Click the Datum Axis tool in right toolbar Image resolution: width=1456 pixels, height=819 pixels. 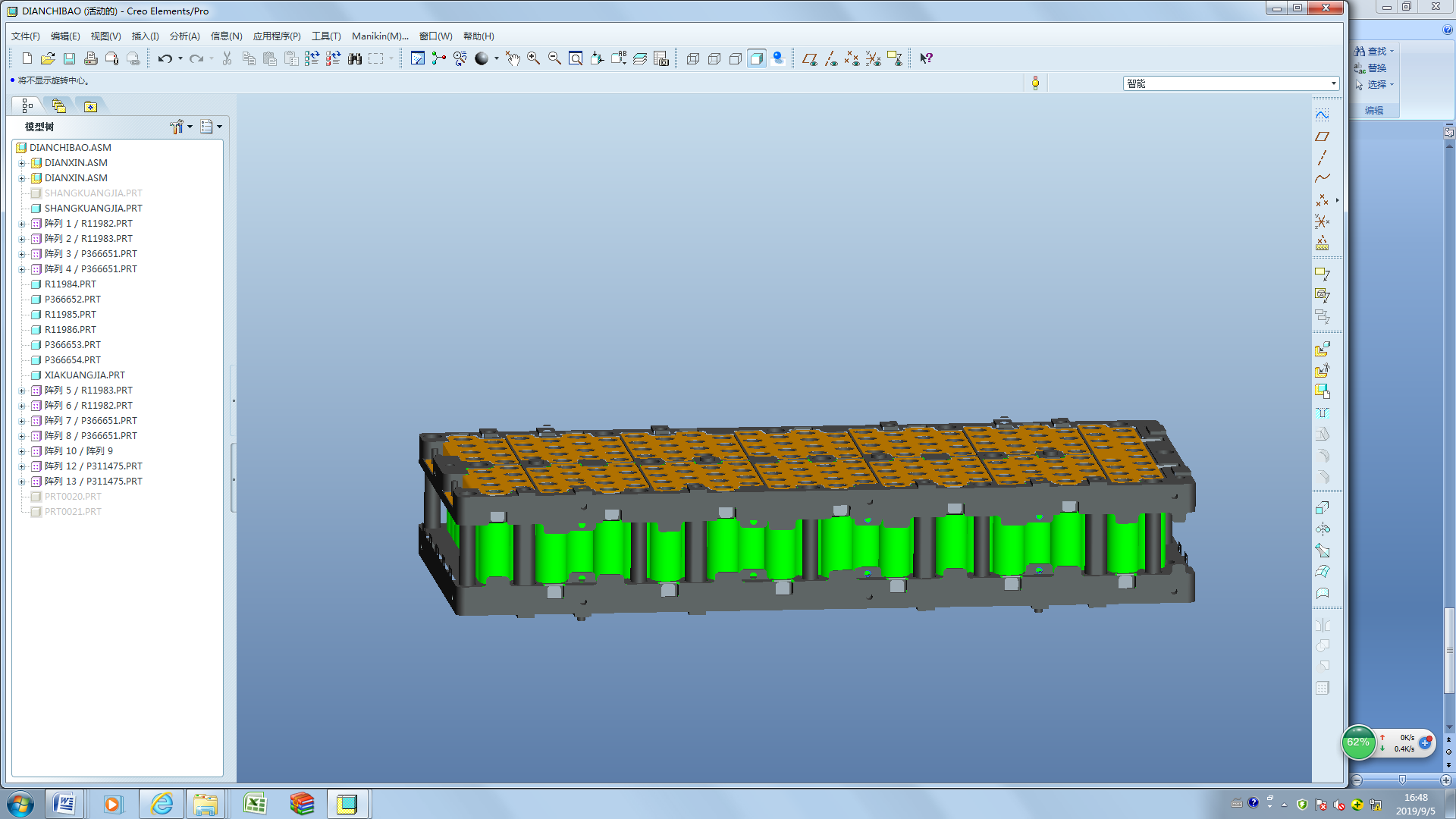1322,158
